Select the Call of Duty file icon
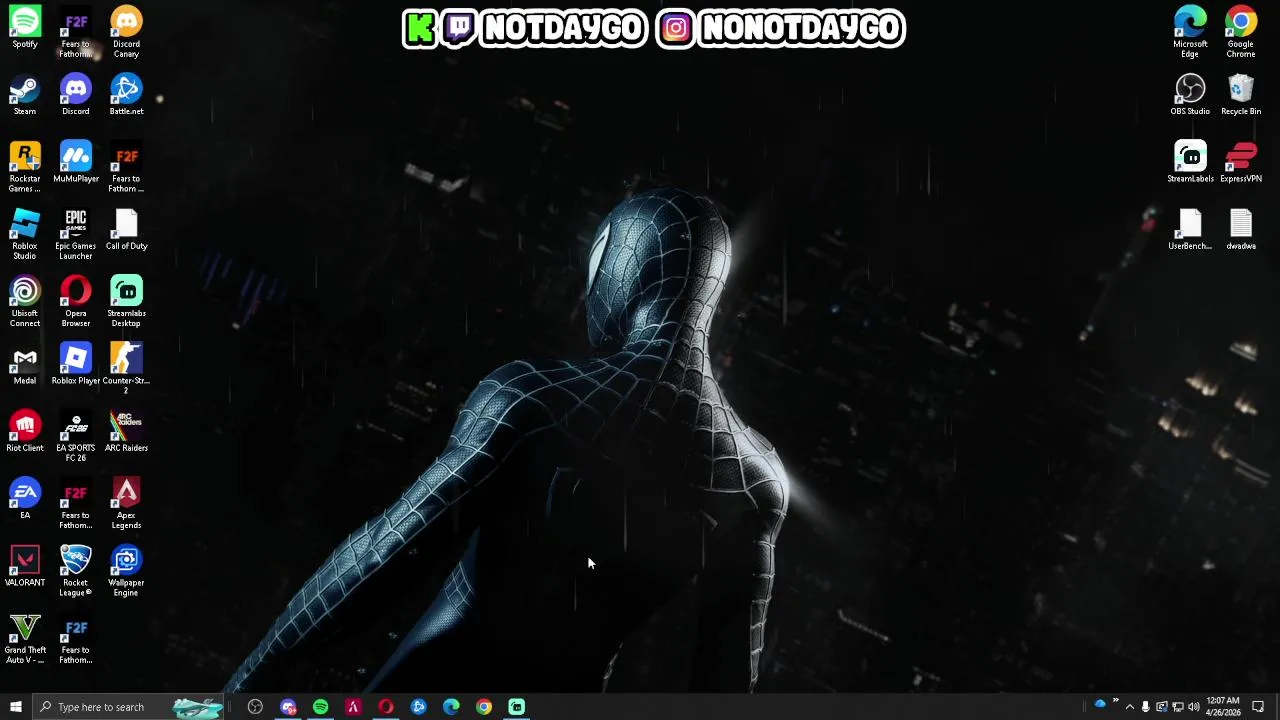 126,229
